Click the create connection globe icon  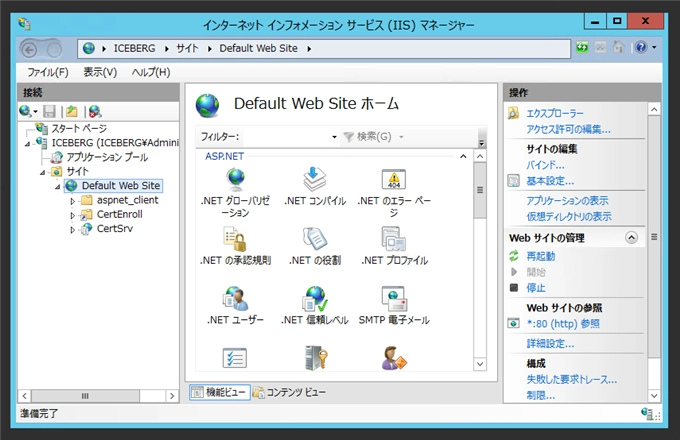pos(25,112)
